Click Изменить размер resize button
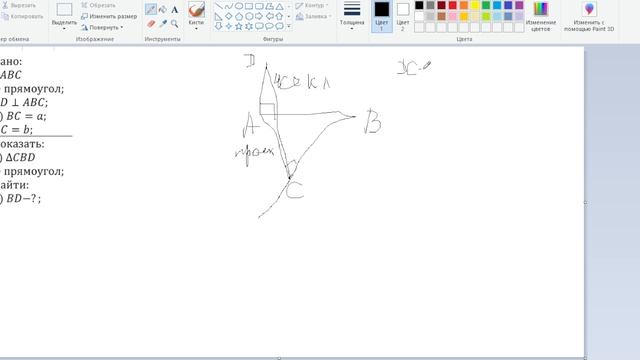Screen dimensions: 640x360 (x=109, y=16)
